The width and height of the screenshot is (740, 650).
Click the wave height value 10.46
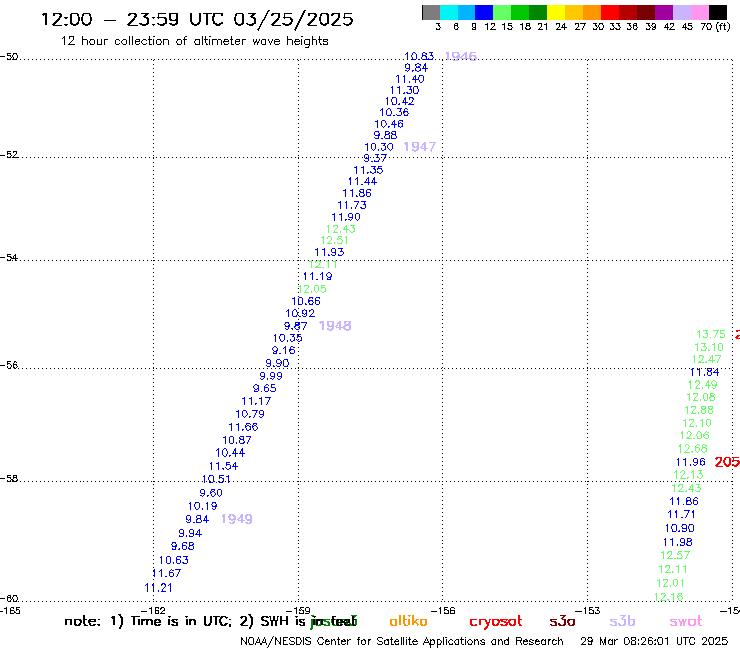pyautogui.click(x=389, y=124)
